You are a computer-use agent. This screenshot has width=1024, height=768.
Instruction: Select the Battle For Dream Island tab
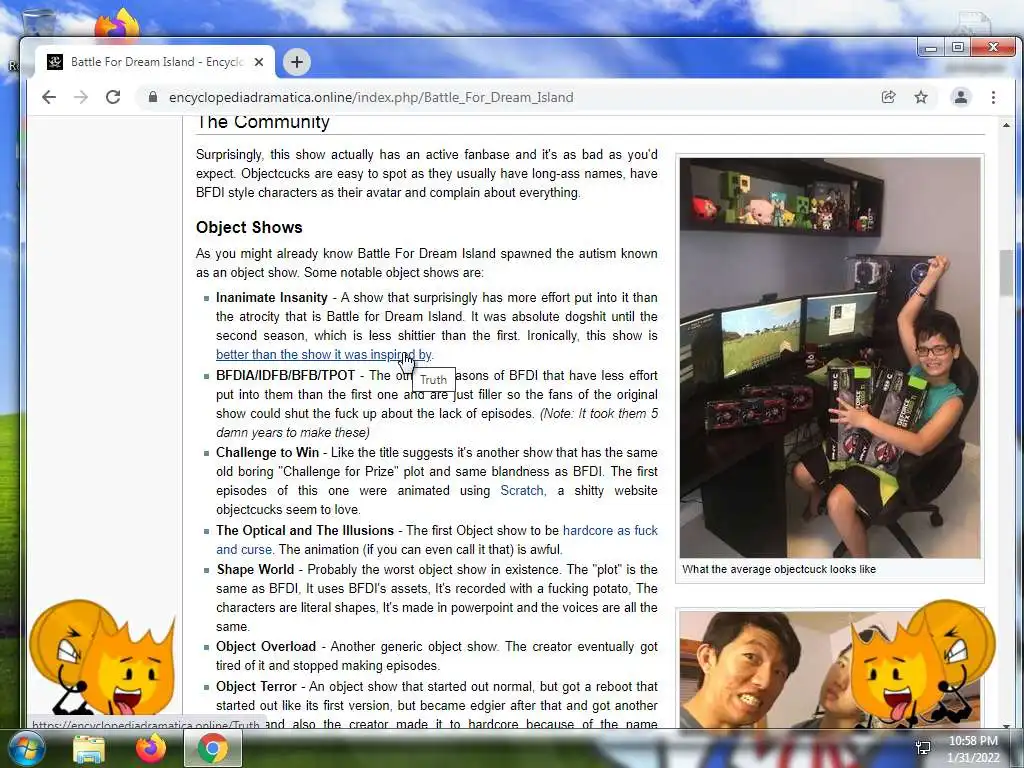[155, 62]
